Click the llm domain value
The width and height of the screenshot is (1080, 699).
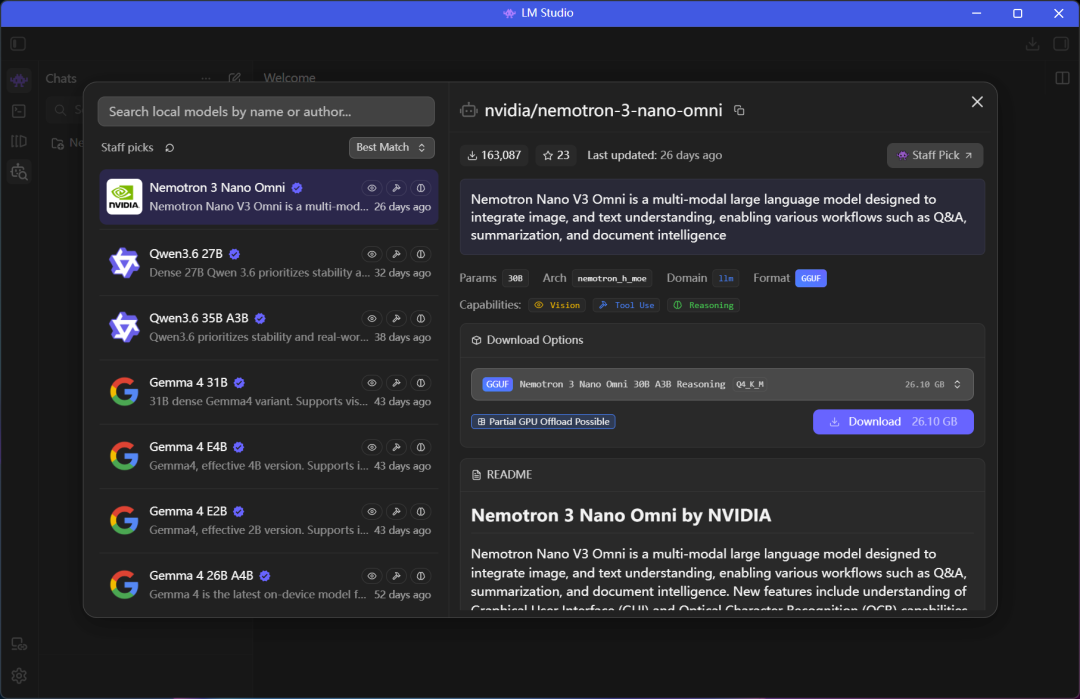coord(726,278)
